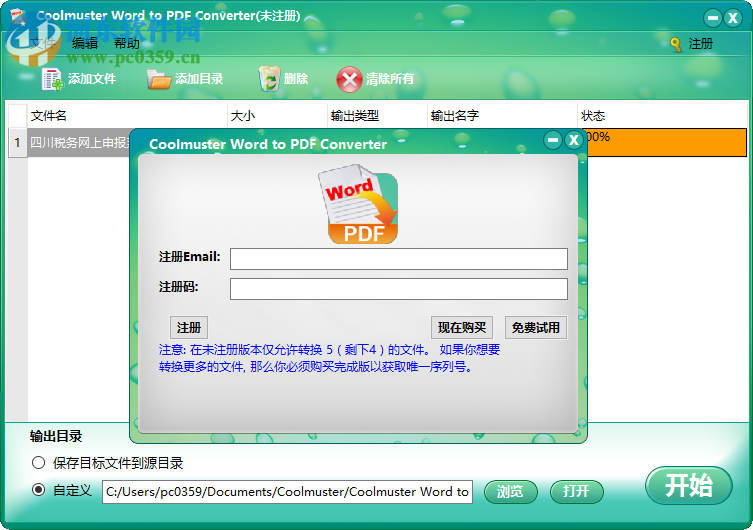Click the large 开始 (Start) button
This screenshot has width=753, height=530.
pos(689,485)
